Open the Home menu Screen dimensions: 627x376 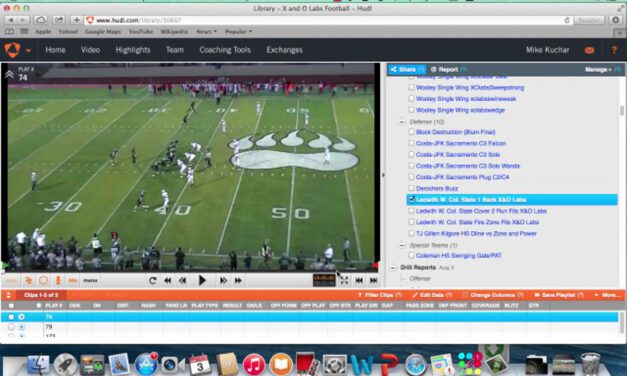[x=55, y=50]
